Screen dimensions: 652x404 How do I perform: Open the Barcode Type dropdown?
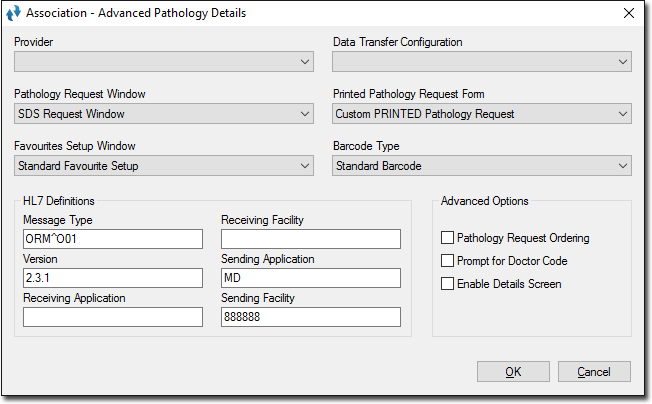482,166
